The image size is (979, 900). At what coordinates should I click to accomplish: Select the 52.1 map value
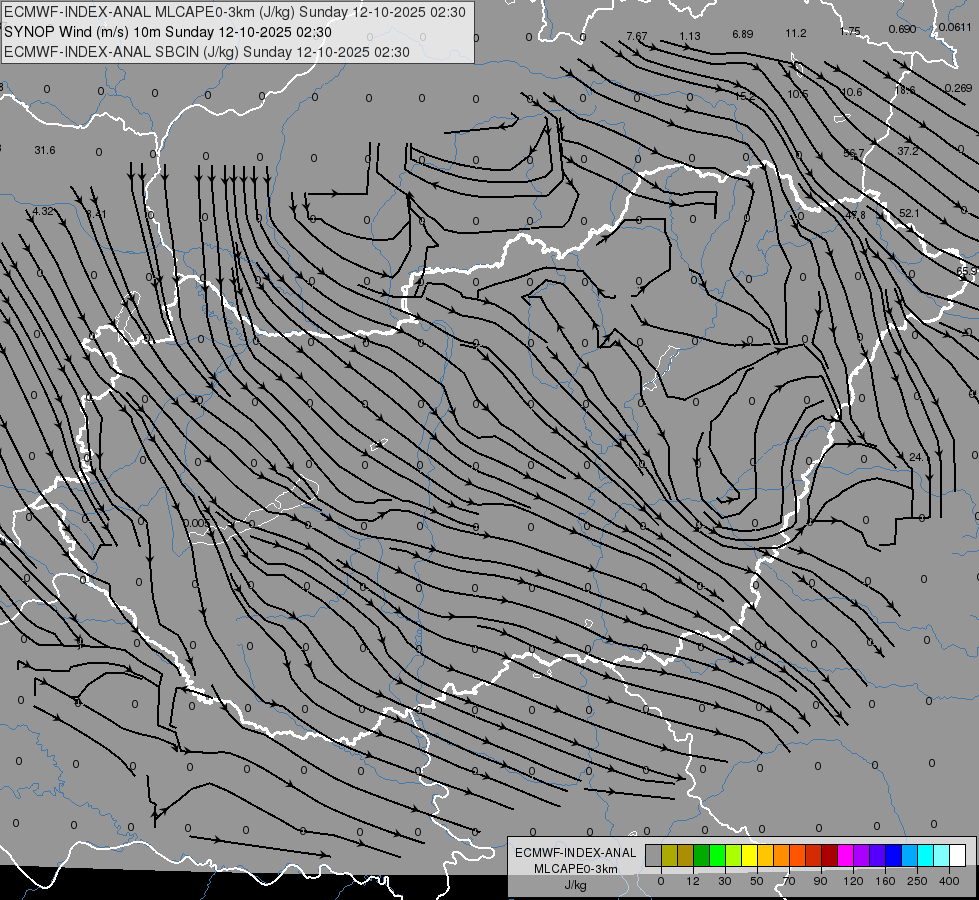909,214
